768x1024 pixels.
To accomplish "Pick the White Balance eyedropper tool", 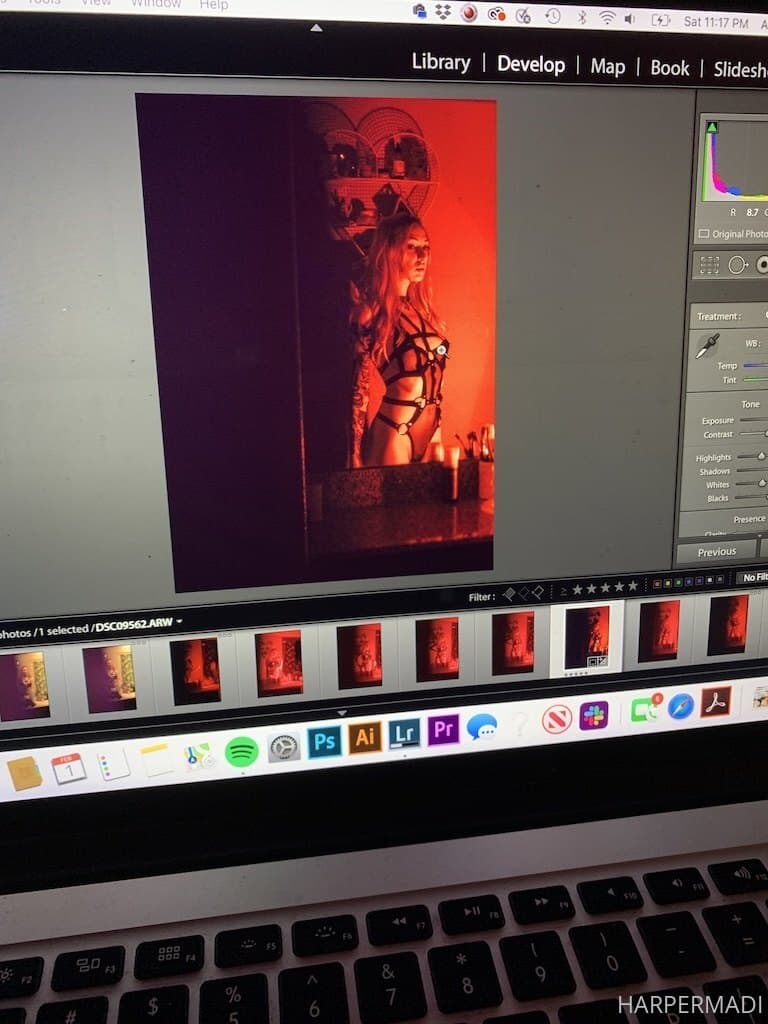I will tap(707, 346).
